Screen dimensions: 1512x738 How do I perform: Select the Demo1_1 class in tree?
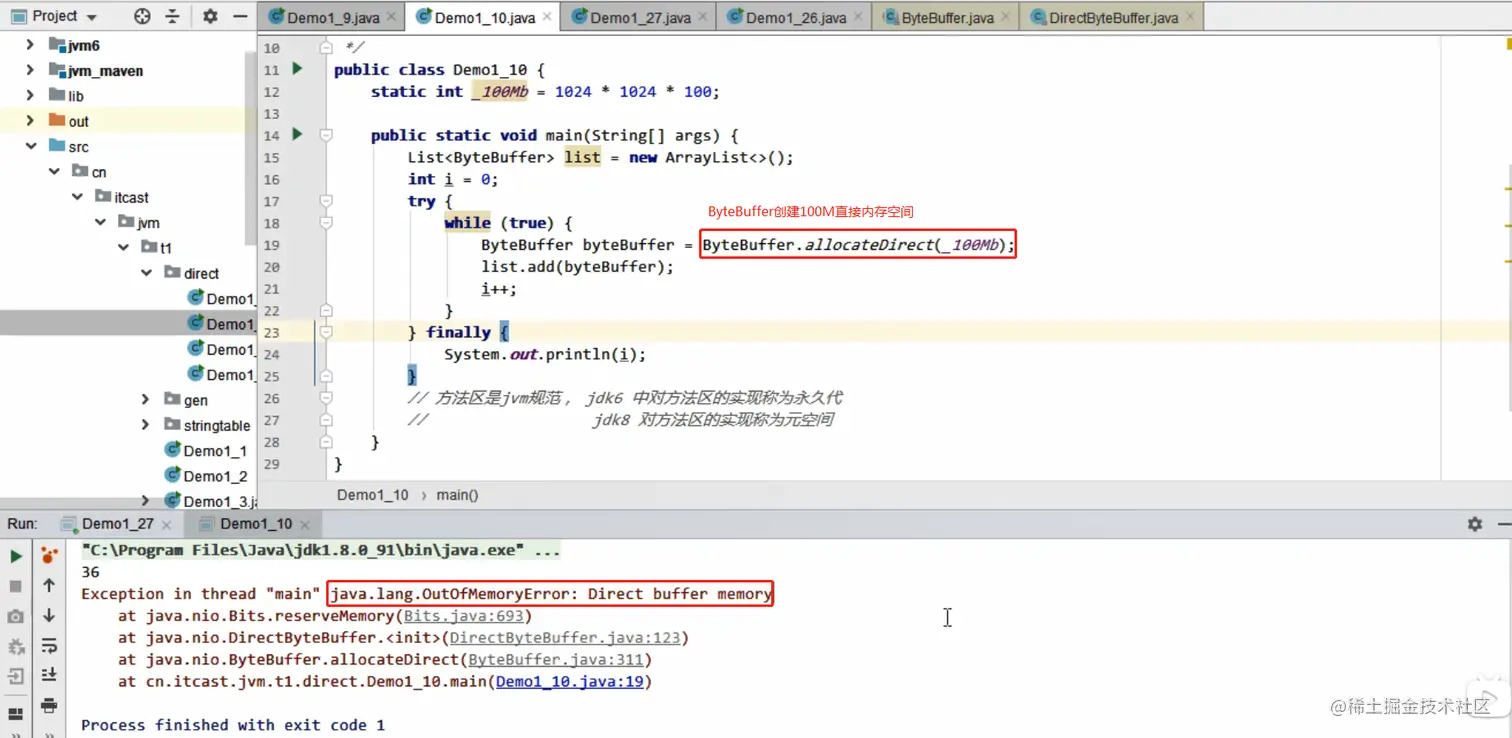click(206, 451)
